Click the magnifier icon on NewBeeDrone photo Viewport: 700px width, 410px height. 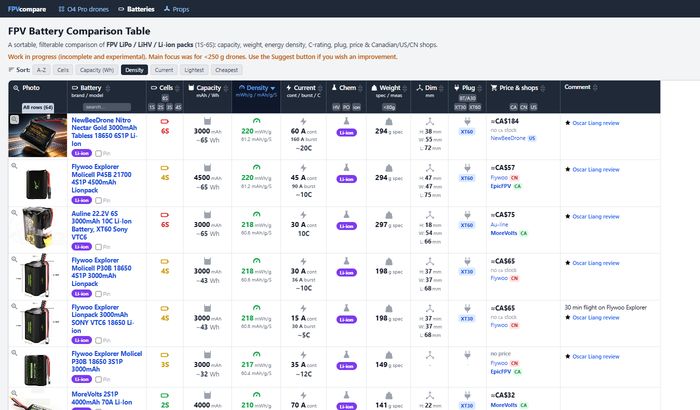point(14,119)
